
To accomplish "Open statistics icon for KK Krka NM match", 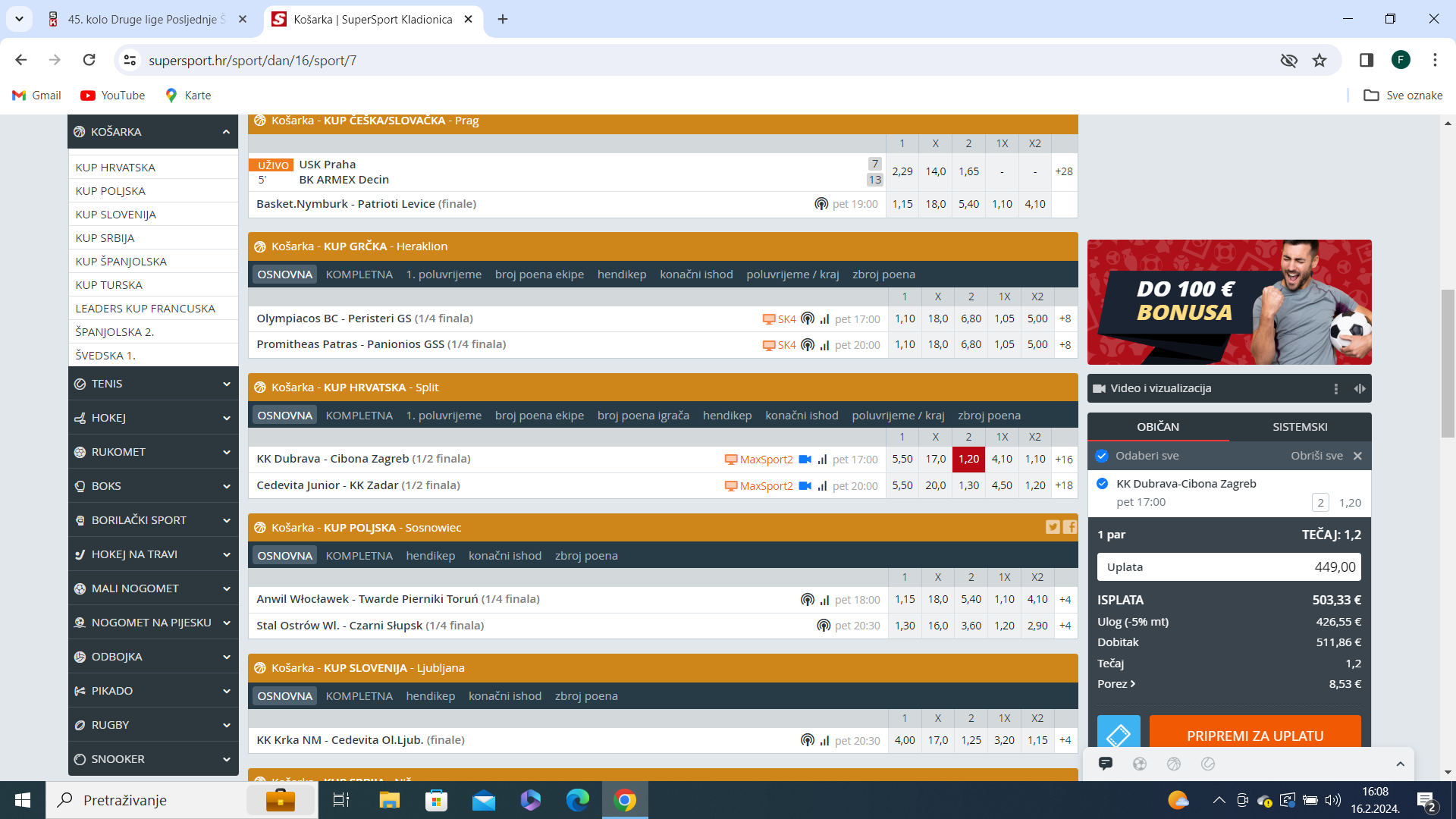I will point(824,741).
